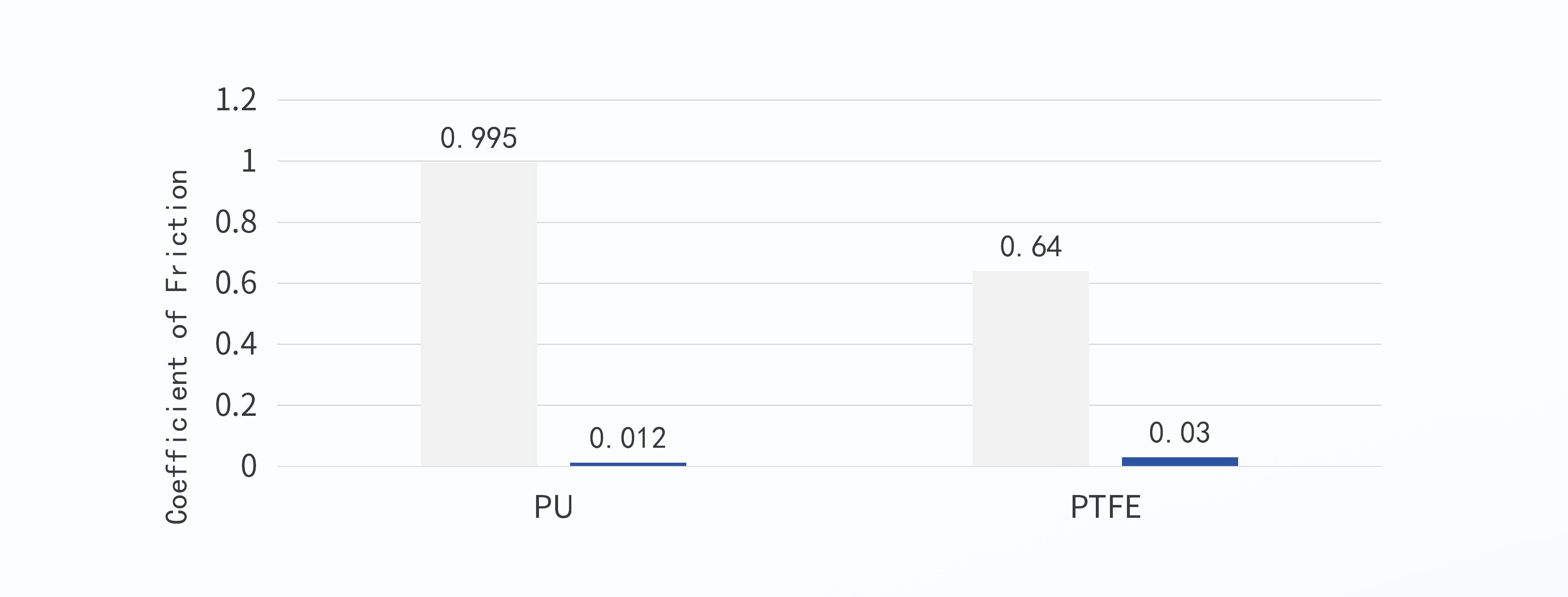Click the 1 axis tick label
The width and height of the screenshot is (1568, 597).
(x=249, y=161)
